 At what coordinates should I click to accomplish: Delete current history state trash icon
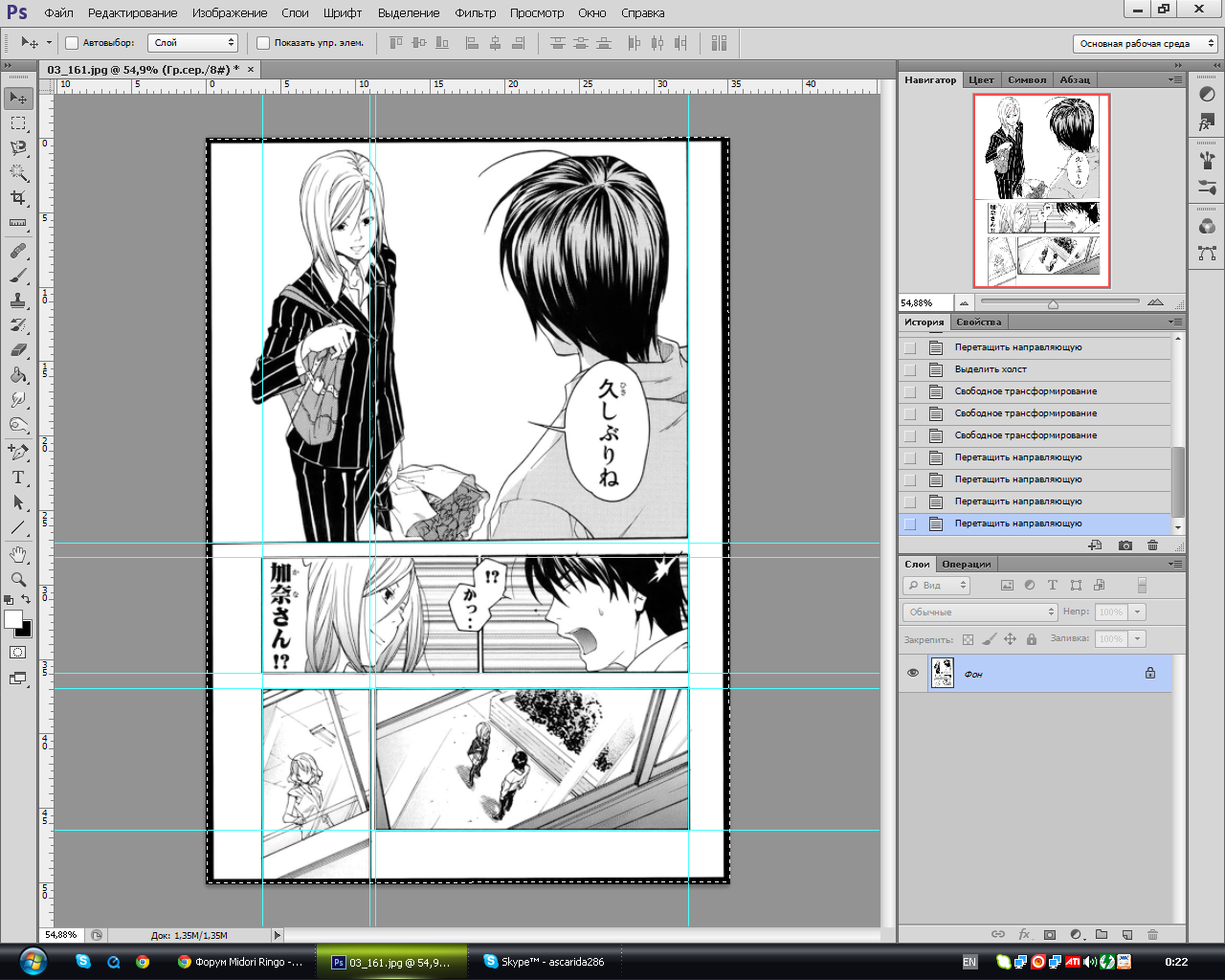click(1152, 546)
